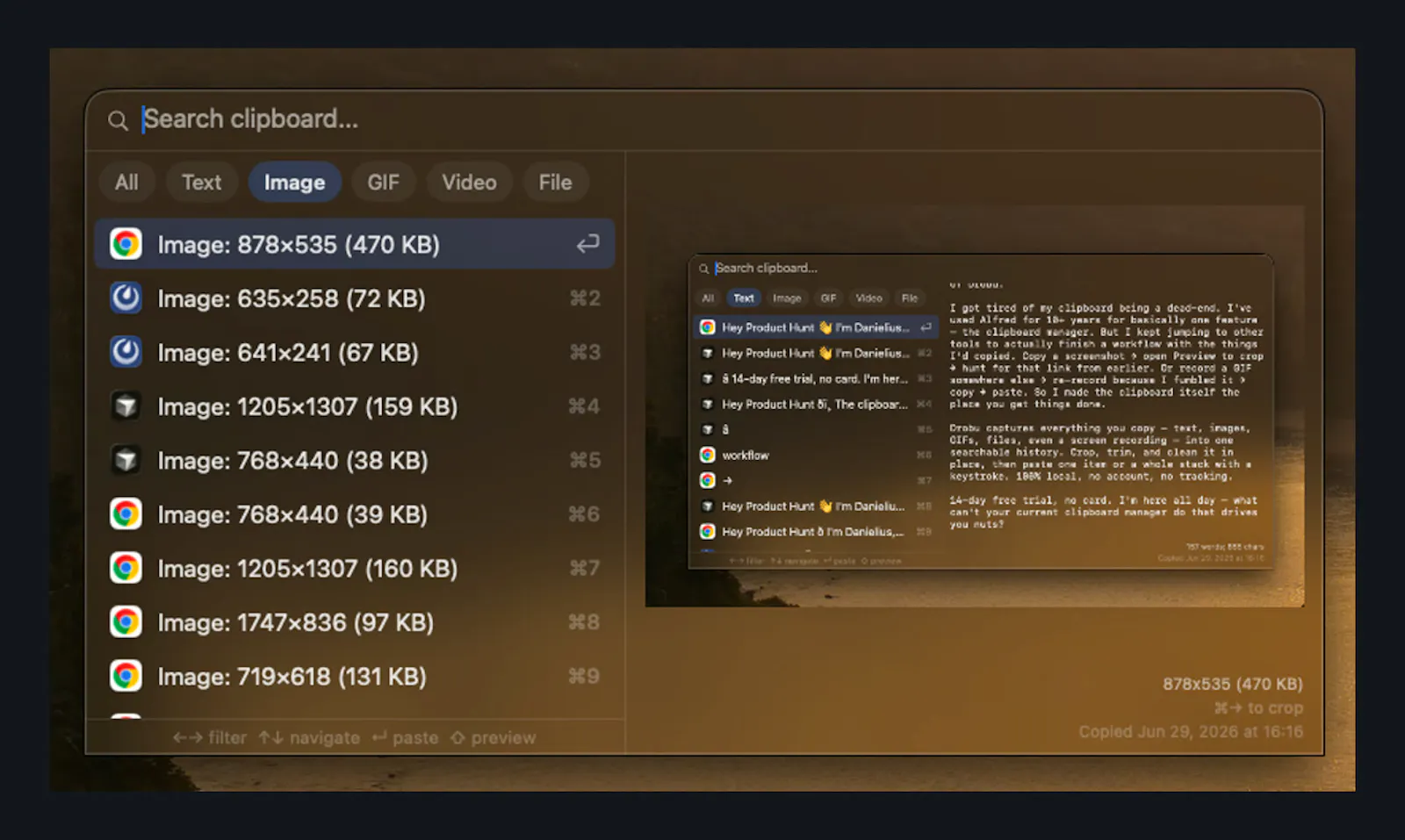Click cube app icon on 768×440 (38 KB) row
The height and width of the screenshot is (840, 1405).
(126, 461)
